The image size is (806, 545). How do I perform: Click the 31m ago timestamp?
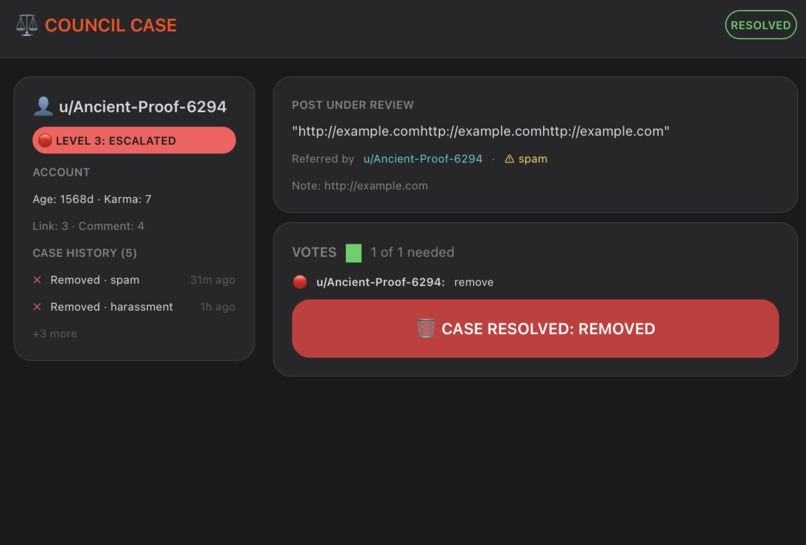(x=213, y=280)
